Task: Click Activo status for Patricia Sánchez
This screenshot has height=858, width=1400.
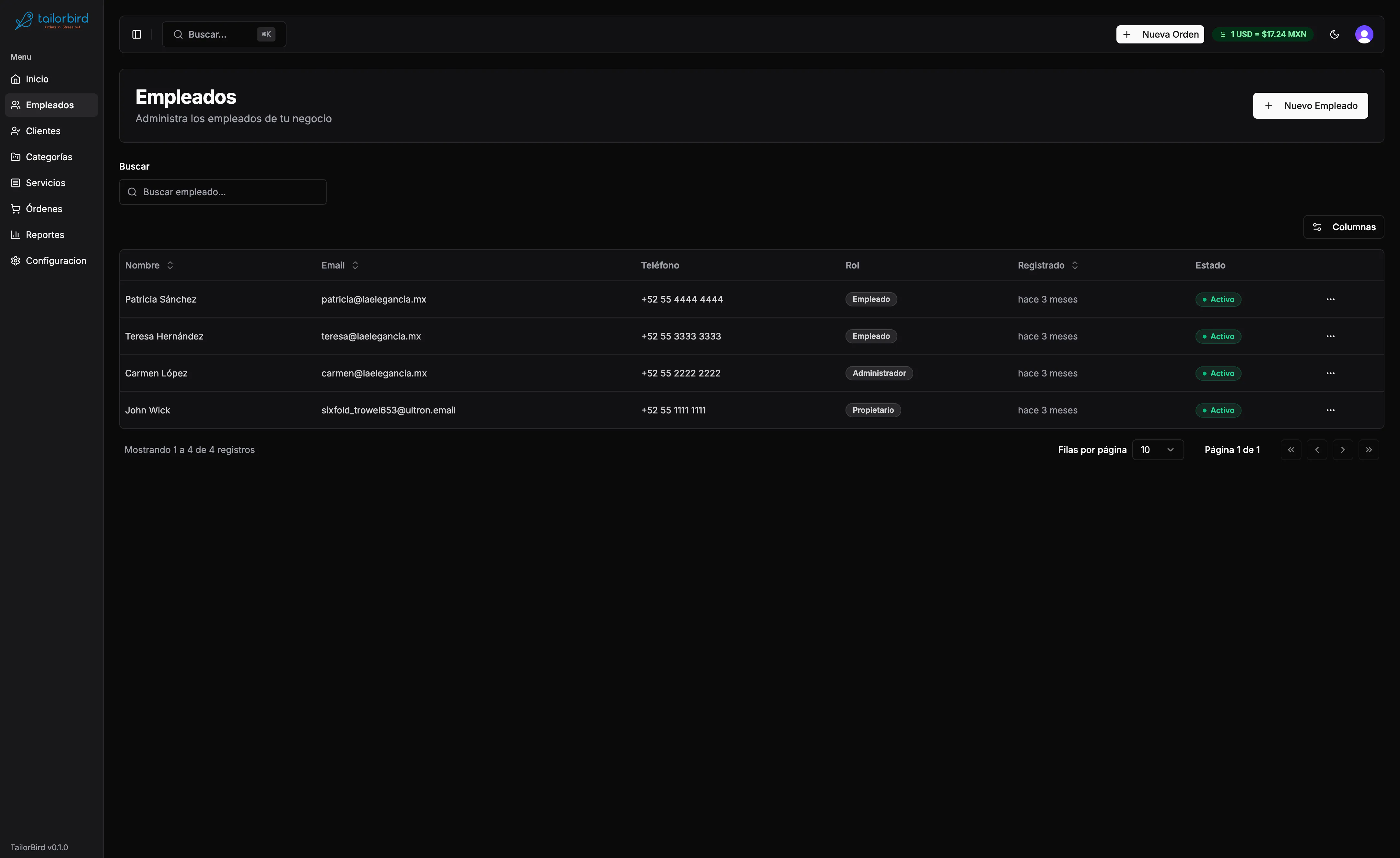Action: point(1218,299)
